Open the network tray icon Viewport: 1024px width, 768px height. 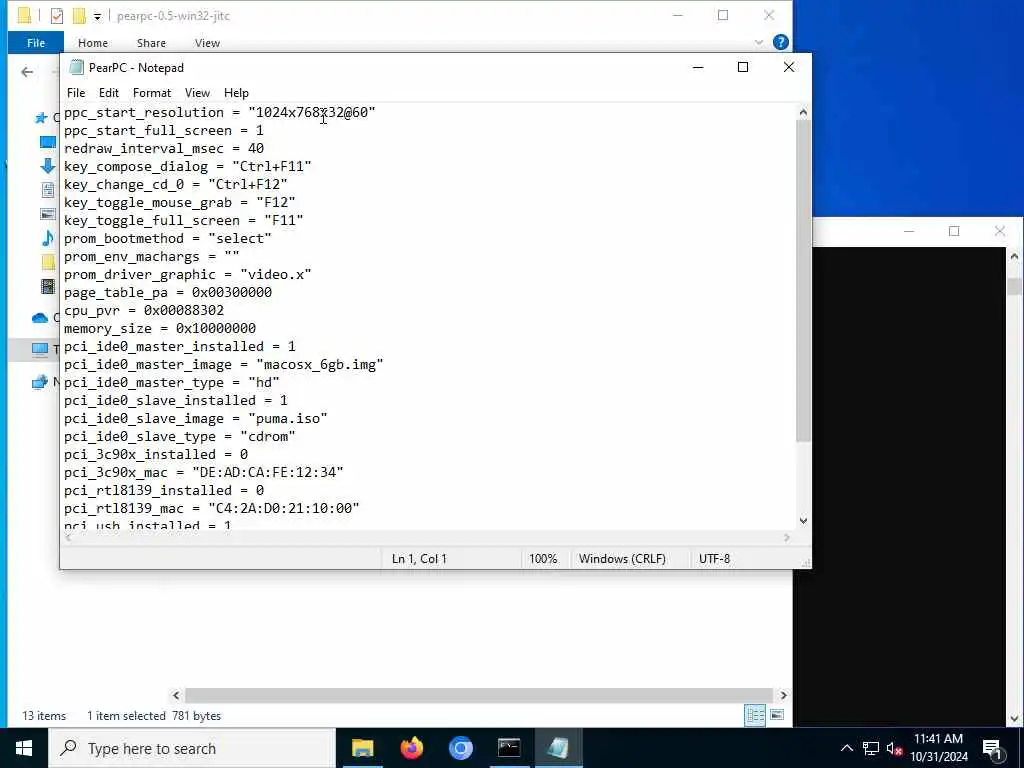[871, 748]
